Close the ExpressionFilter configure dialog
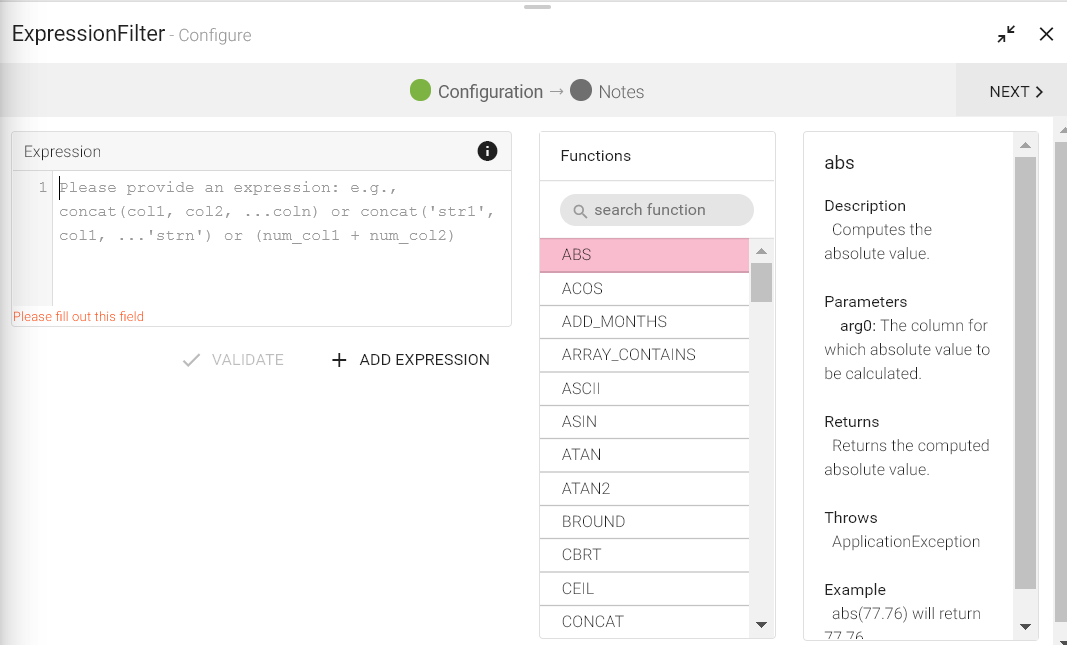 (x=1046, y=34)
